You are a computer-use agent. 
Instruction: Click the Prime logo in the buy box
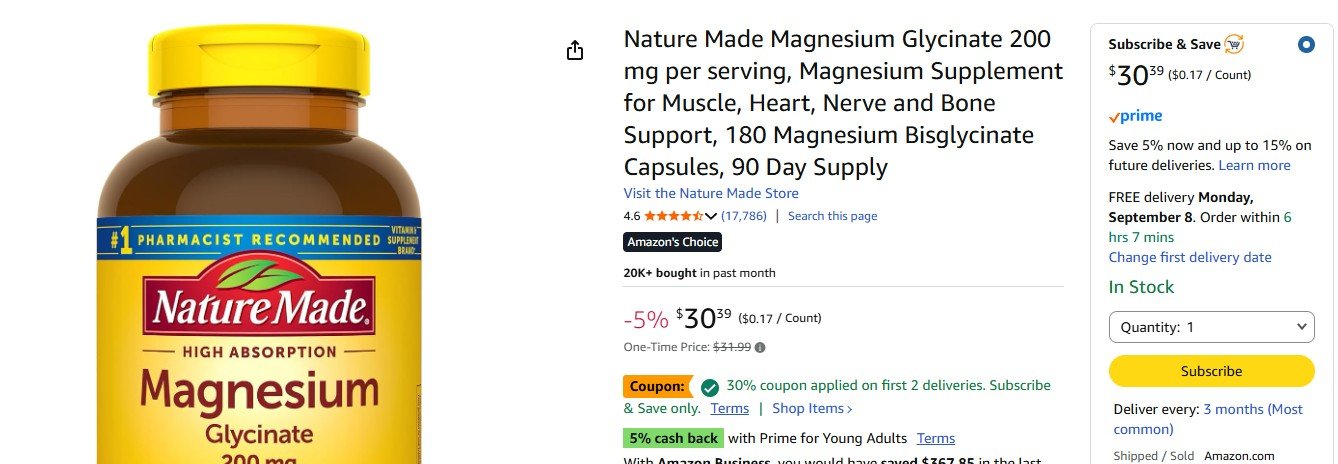1135,116
